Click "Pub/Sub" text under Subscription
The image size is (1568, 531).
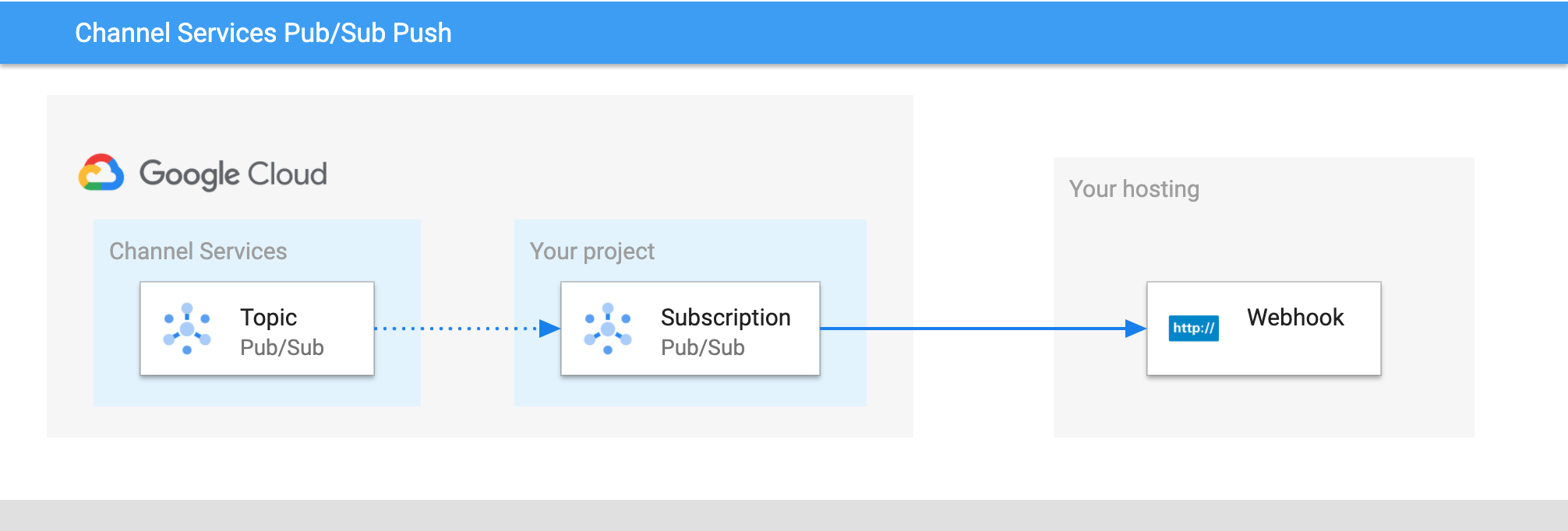pyautogui.click(x=702, y=347)
